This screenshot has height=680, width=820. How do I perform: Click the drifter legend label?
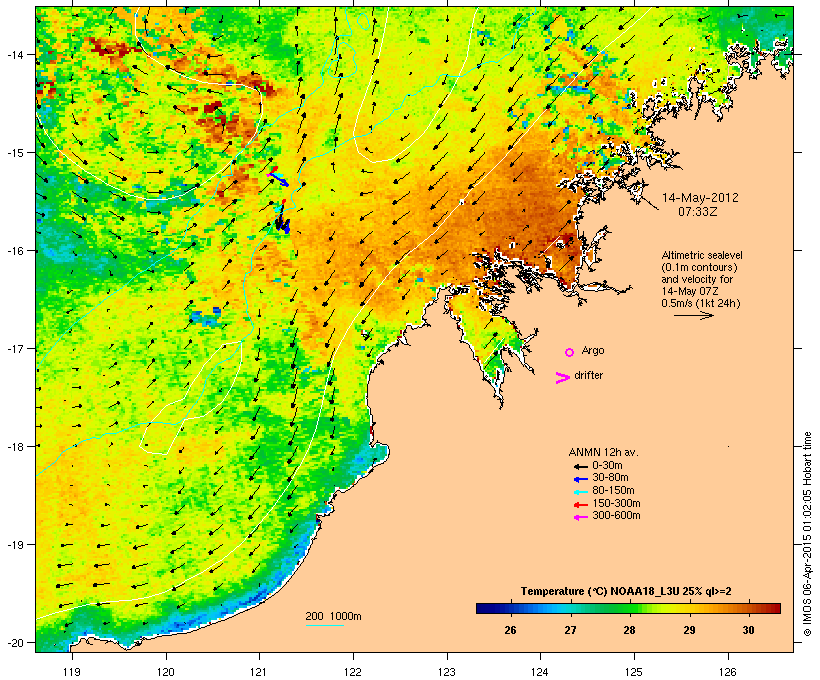(x=588, y=375)
